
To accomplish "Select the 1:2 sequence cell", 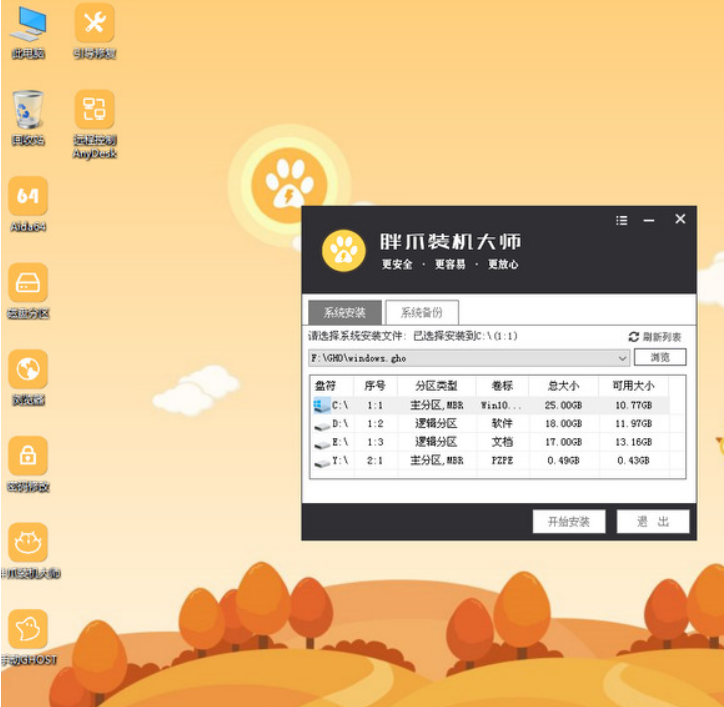I will (375, 424).
